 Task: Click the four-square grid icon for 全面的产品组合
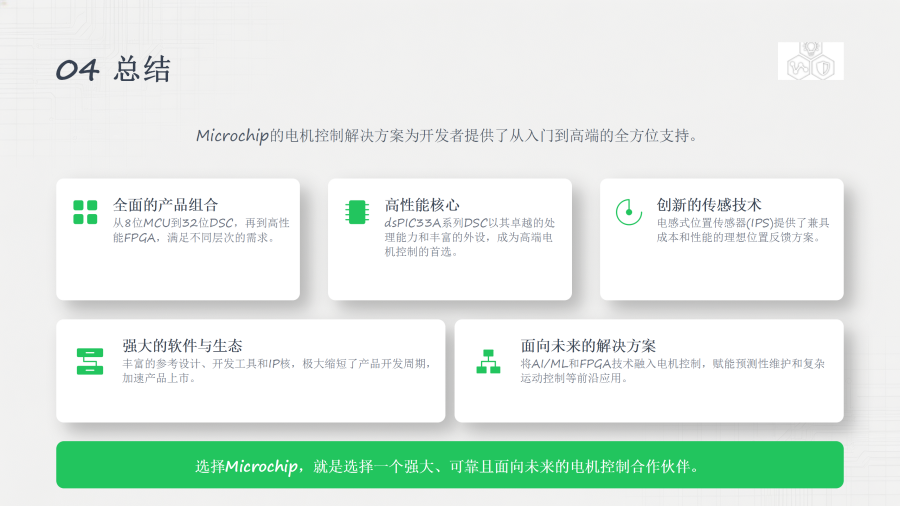[x=85, y=212]
